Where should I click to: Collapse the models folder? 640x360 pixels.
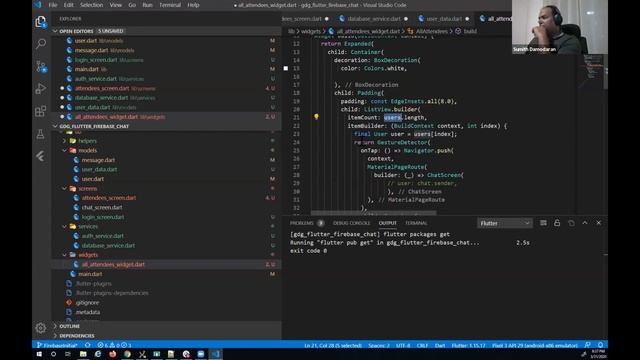[64, 150]
